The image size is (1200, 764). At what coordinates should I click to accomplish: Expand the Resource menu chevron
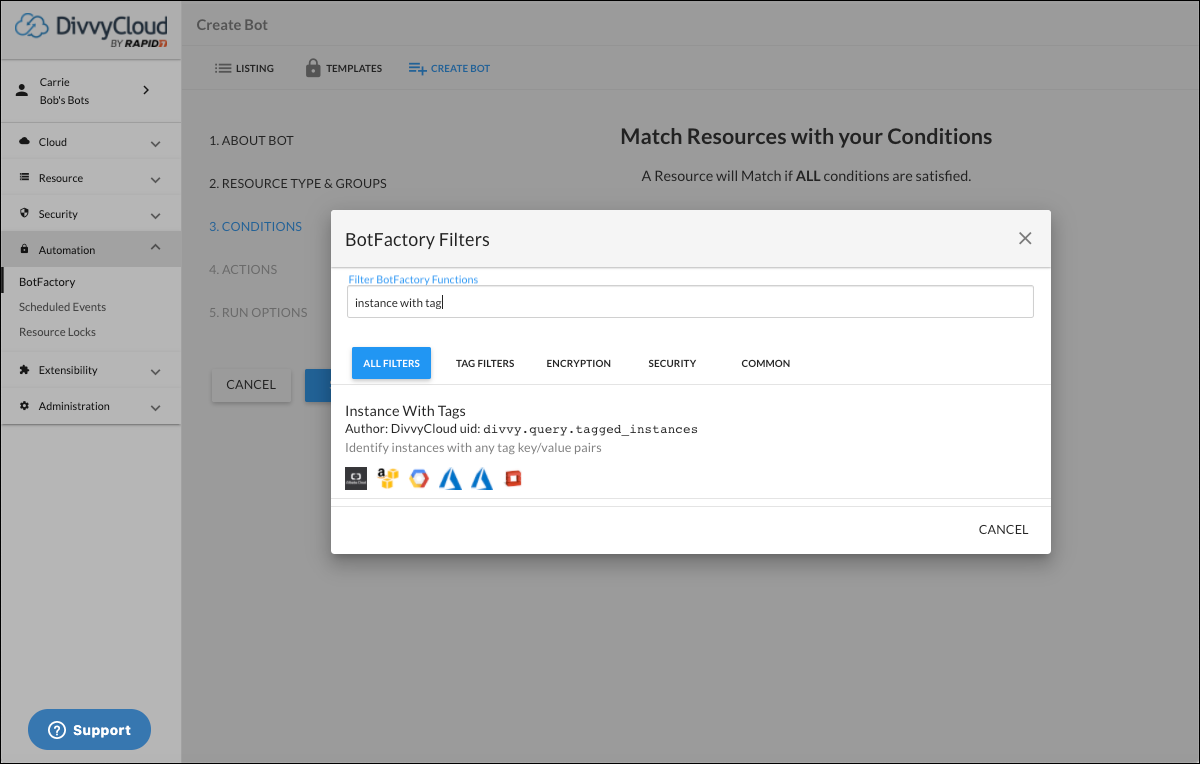[155, 179]
